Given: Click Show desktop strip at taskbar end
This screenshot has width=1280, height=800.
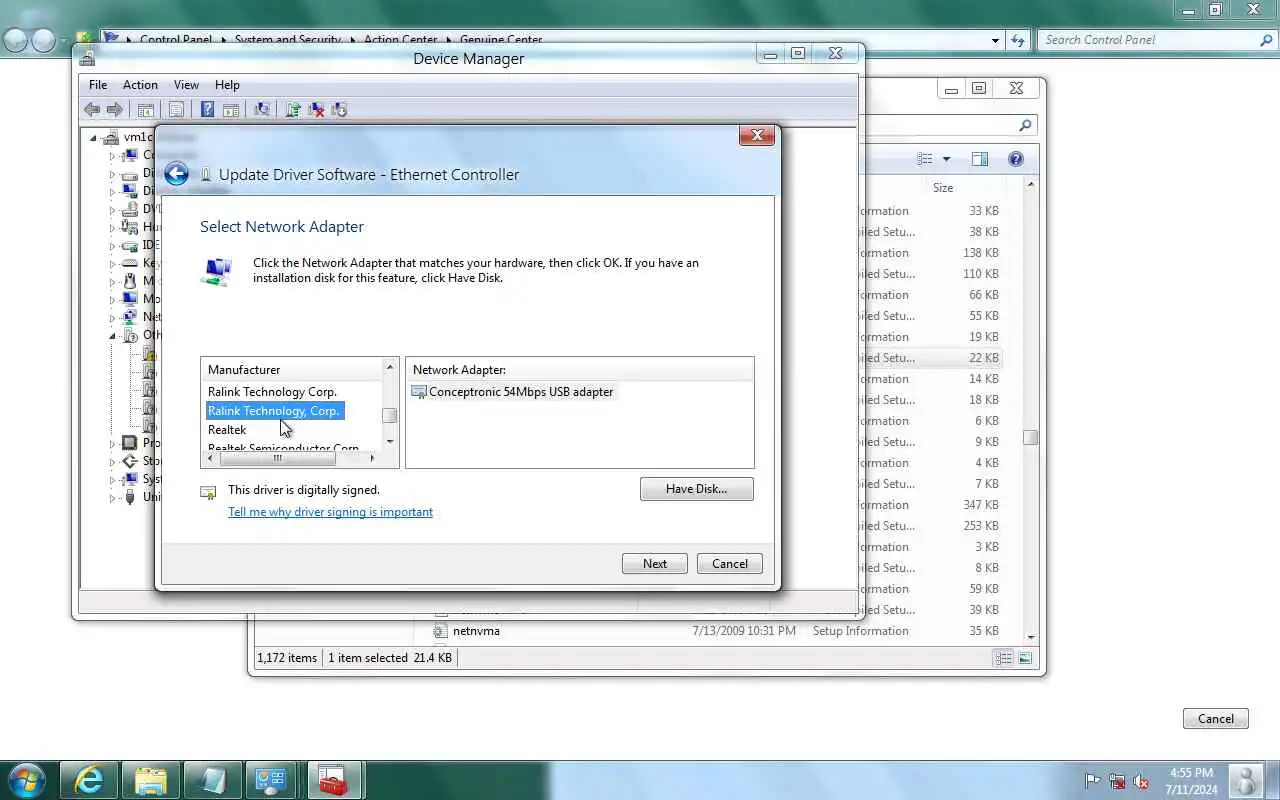Looking at the screenshot, I should [1272, 780].
